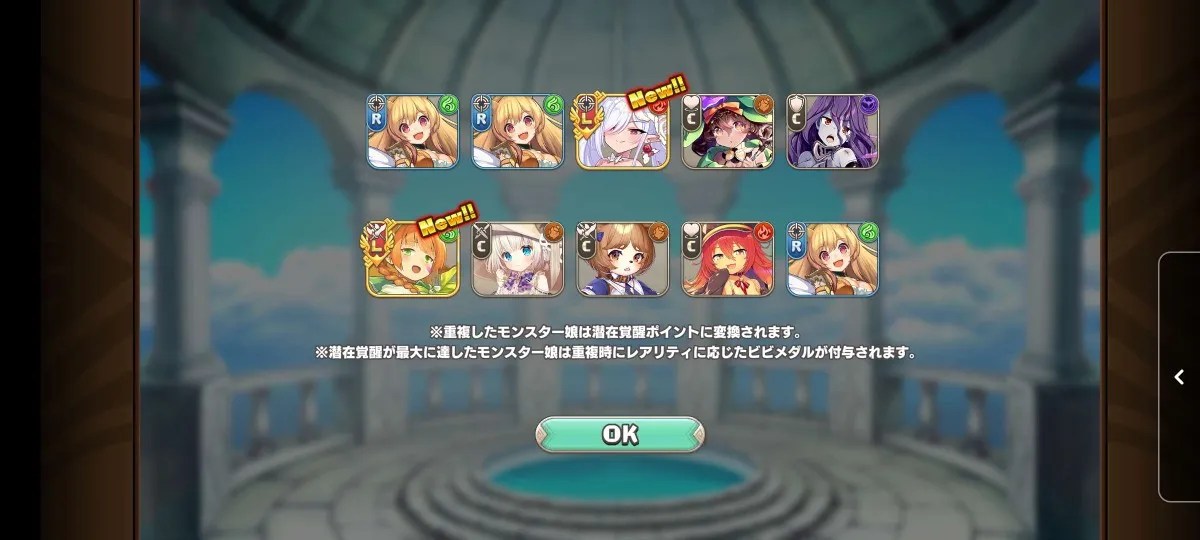
Task: Expand the side panel arrow on right edge
Action: click(1179, 377)
